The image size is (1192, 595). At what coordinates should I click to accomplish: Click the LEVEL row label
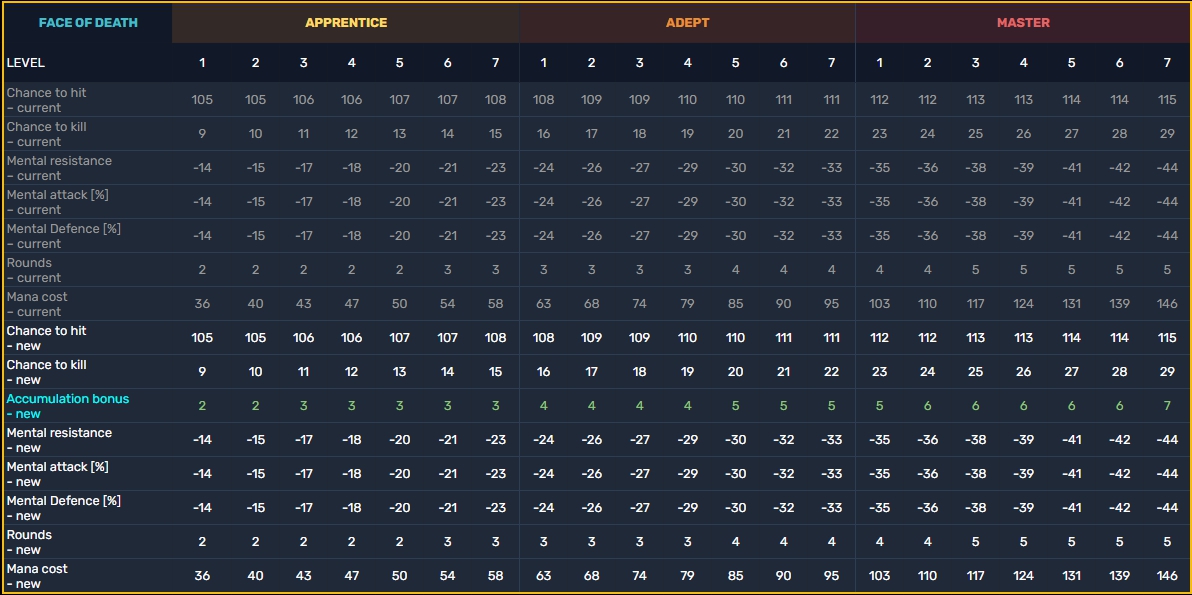pos(25,63)
